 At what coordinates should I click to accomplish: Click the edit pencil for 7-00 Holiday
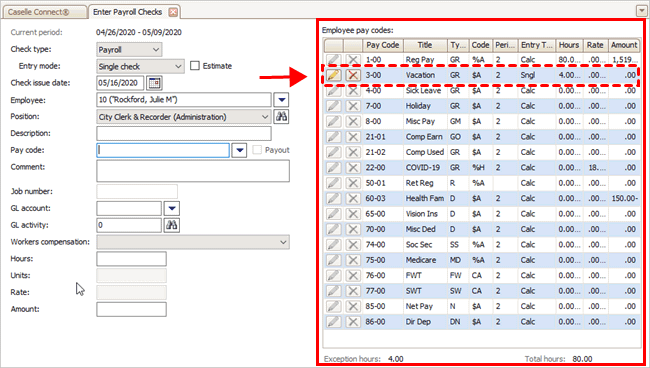point(334,106)
